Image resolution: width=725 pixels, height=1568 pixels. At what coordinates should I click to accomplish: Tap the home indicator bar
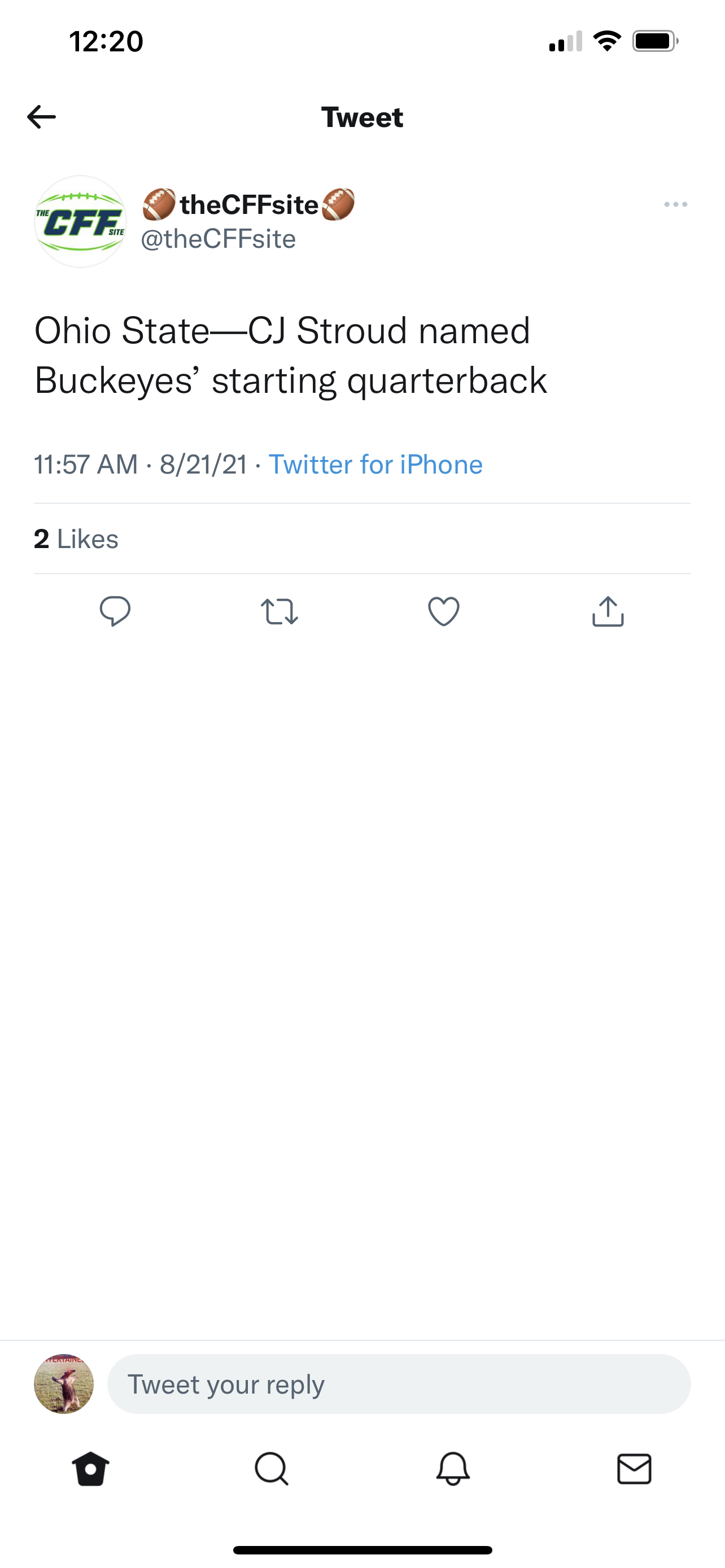[x=362, y=1551]
